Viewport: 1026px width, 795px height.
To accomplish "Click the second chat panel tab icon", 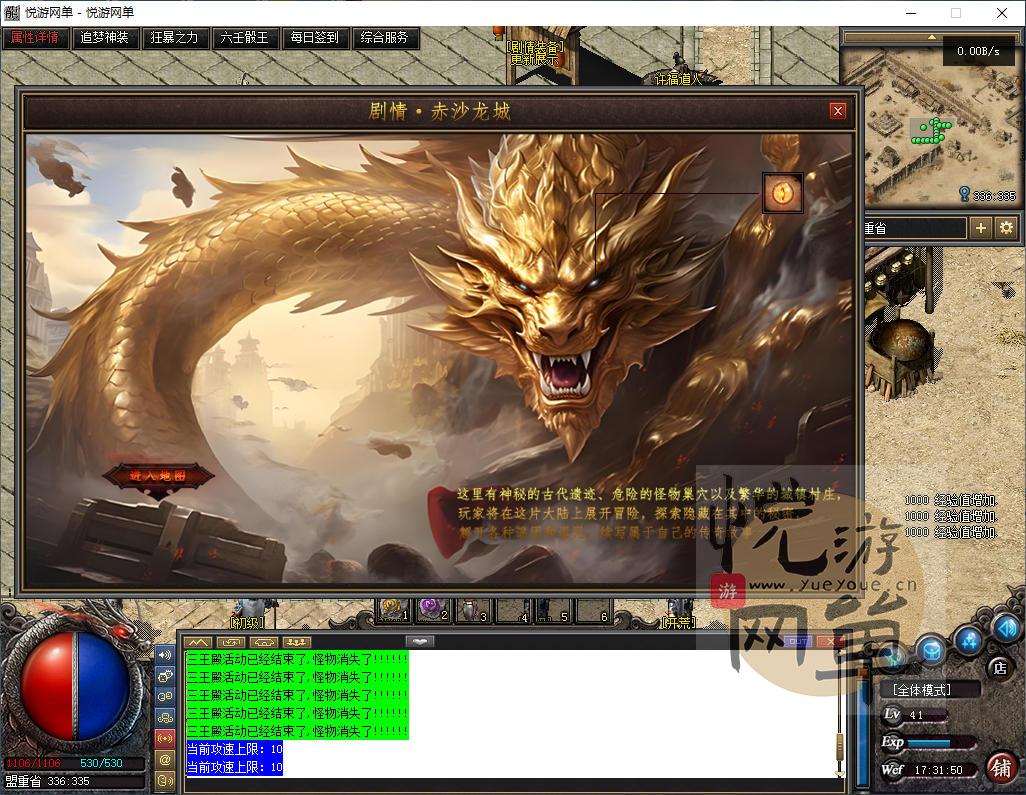I will click(x=230, y=643).
